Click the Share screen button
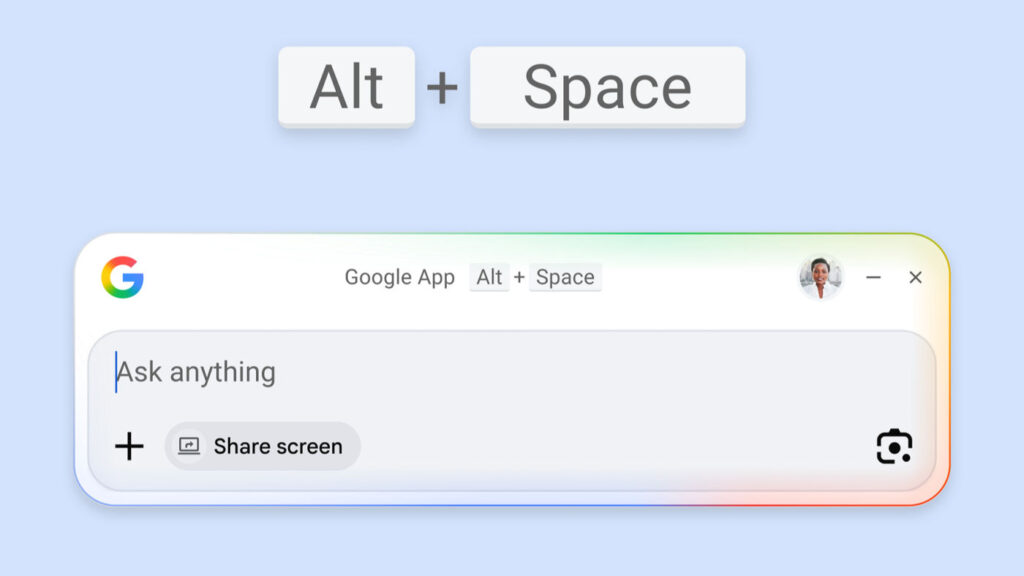1024x576 pixels. tap(261, 446)
